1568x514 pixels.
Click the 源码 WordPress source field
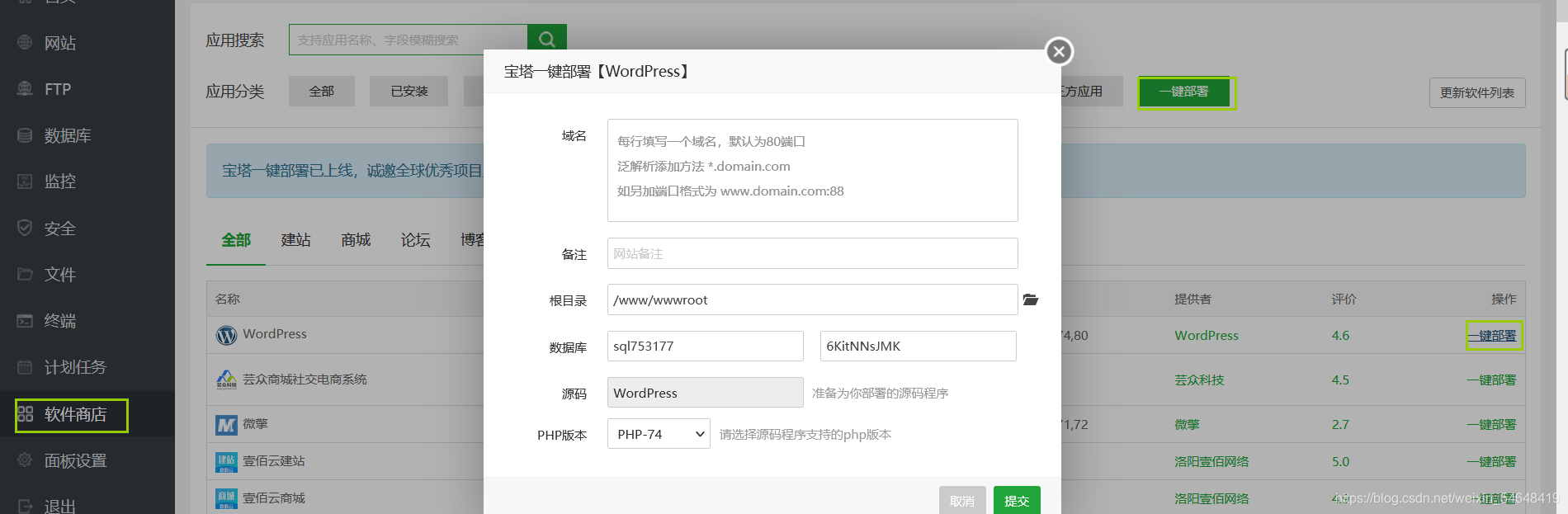[x=706, y=393]
